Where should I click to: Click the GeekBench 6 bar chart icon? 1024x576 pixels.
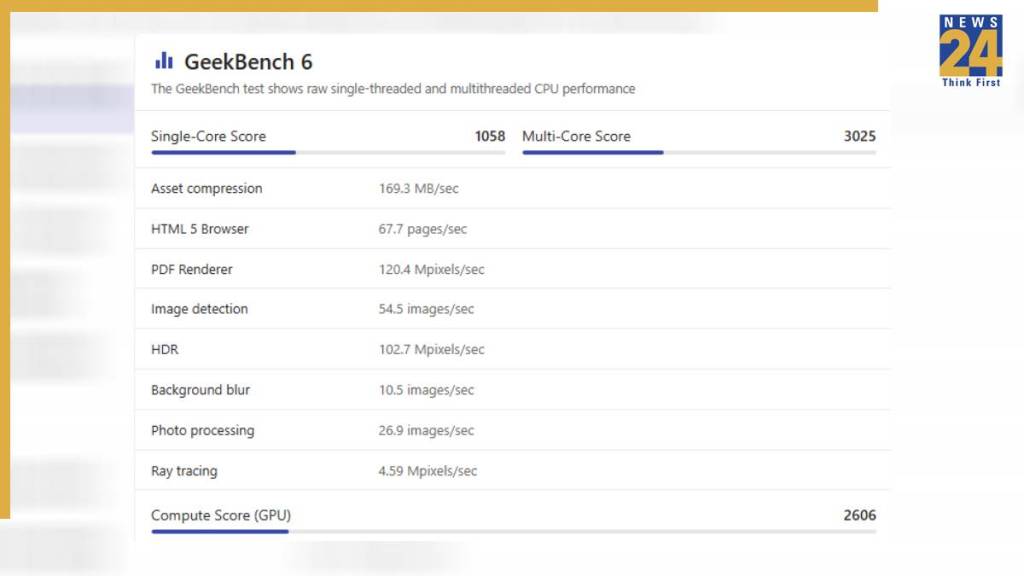[x=163, y=62]
